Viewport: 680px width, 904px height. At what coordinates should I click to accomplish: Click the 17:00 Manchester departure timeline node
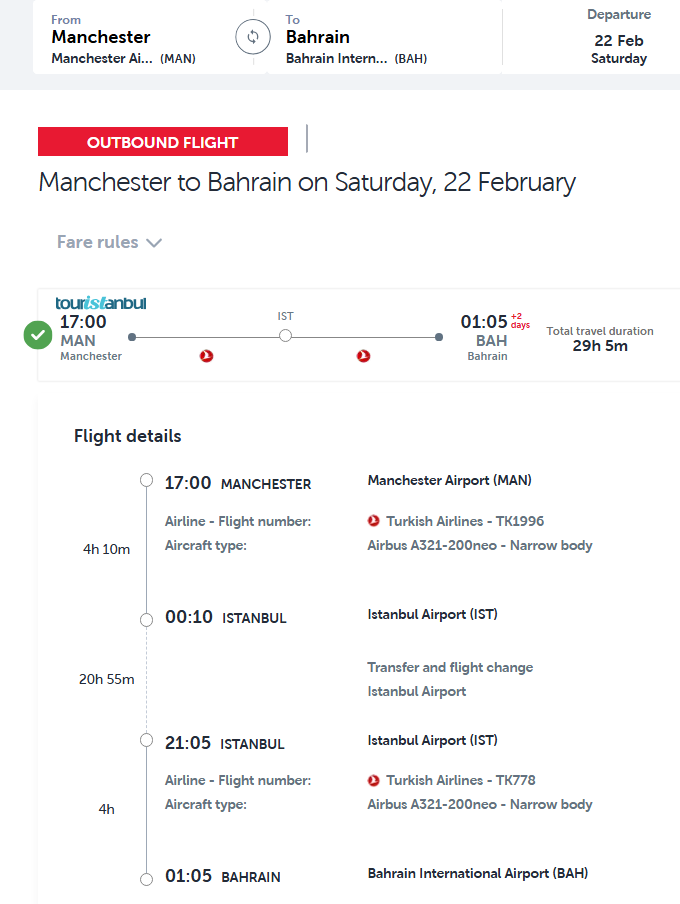147,481
